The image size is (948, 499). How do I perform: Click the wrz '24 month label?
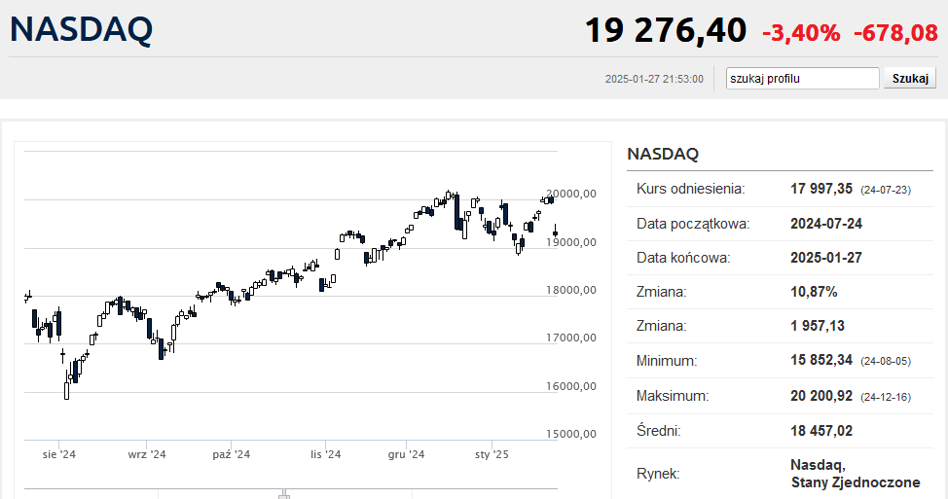pos(147,454)
